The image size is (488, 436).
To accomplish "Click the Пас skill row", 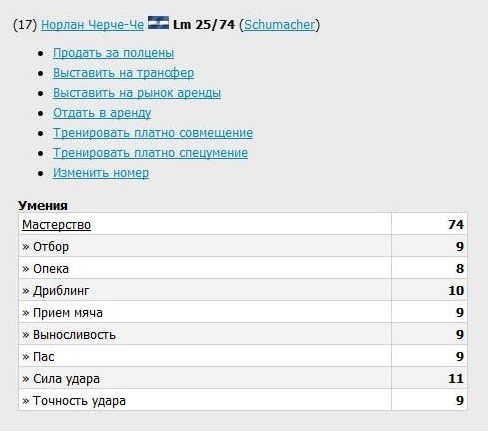I will [x=243, y=356].
